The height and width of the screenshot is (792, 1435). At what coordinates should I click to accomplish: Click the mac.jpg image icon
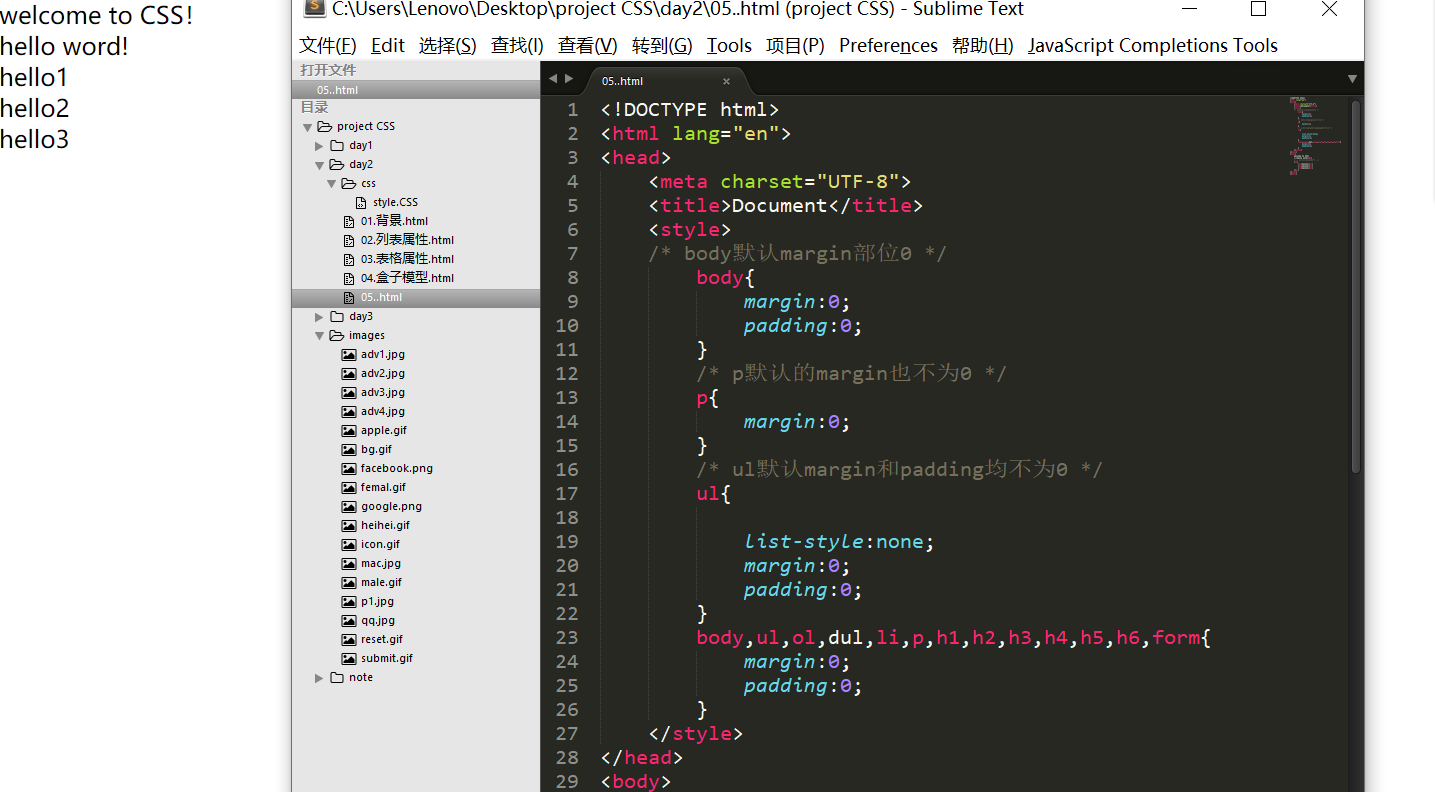[349, 564]
